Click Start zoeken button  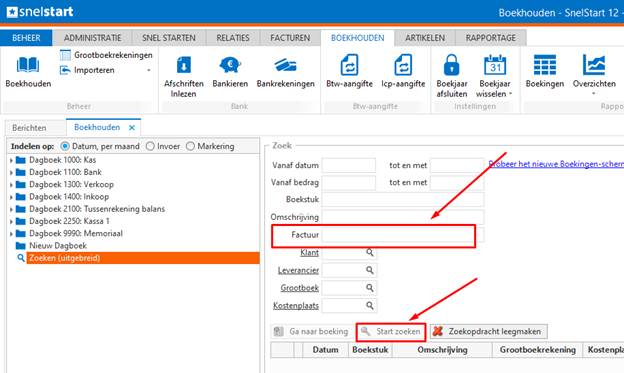pos(391,332)
